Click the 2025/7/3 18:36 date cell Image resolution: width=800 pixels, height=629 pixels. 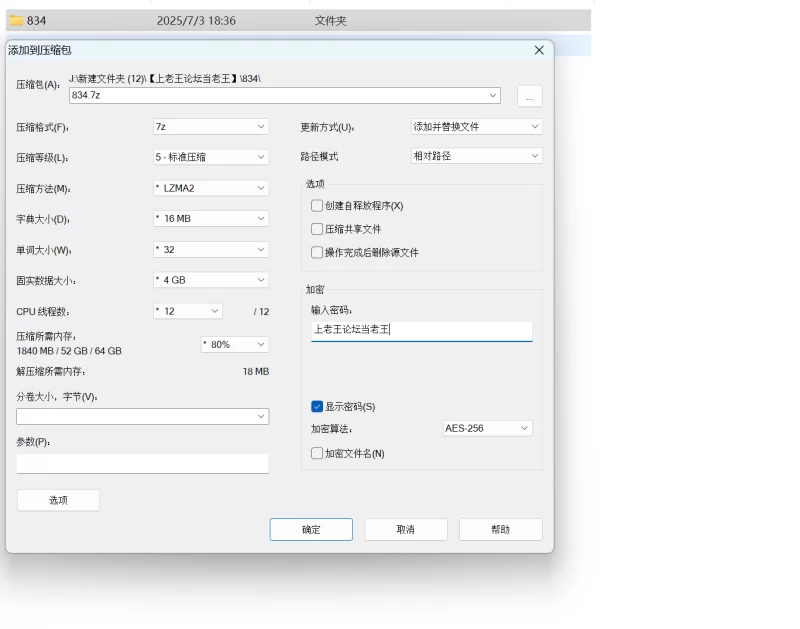click(196, 21)
